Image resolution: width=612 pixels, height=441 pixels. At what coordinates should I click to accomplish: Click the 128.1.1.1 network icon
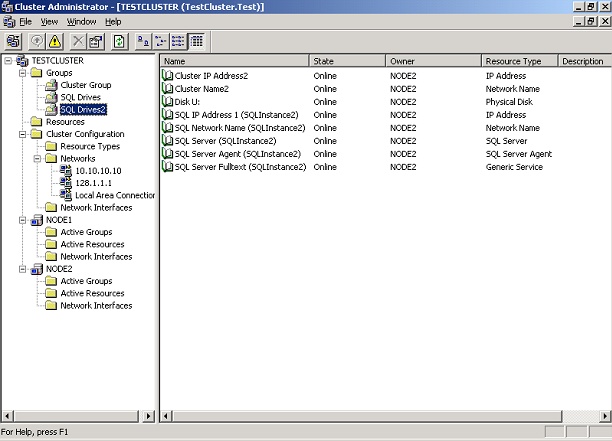(x=66, y=183)
